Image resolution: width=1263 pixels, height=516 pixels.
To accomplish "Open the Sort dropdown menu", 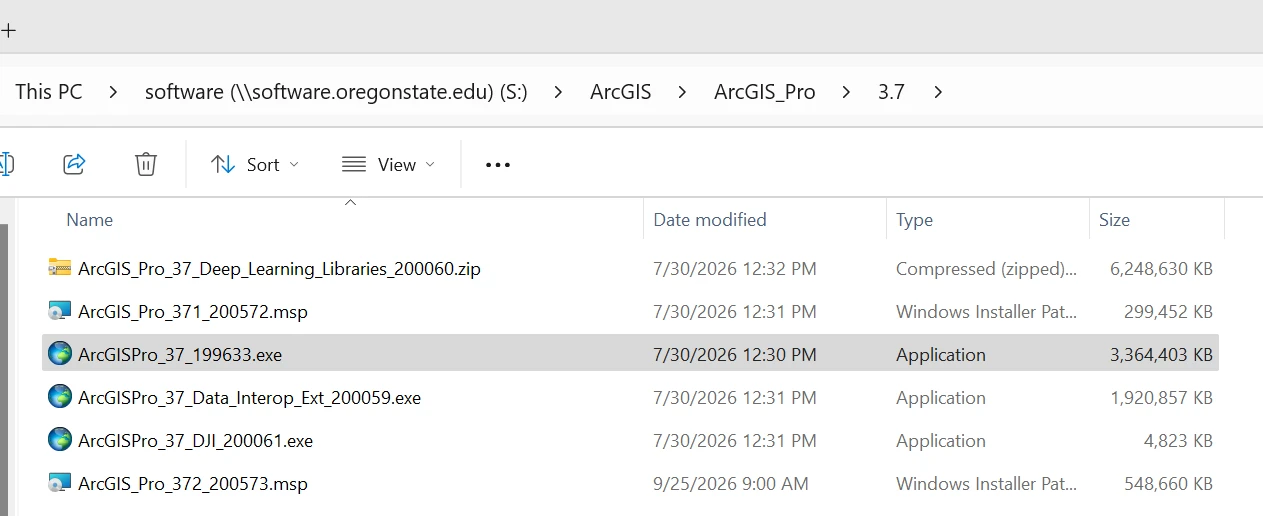I will point(255,165).
